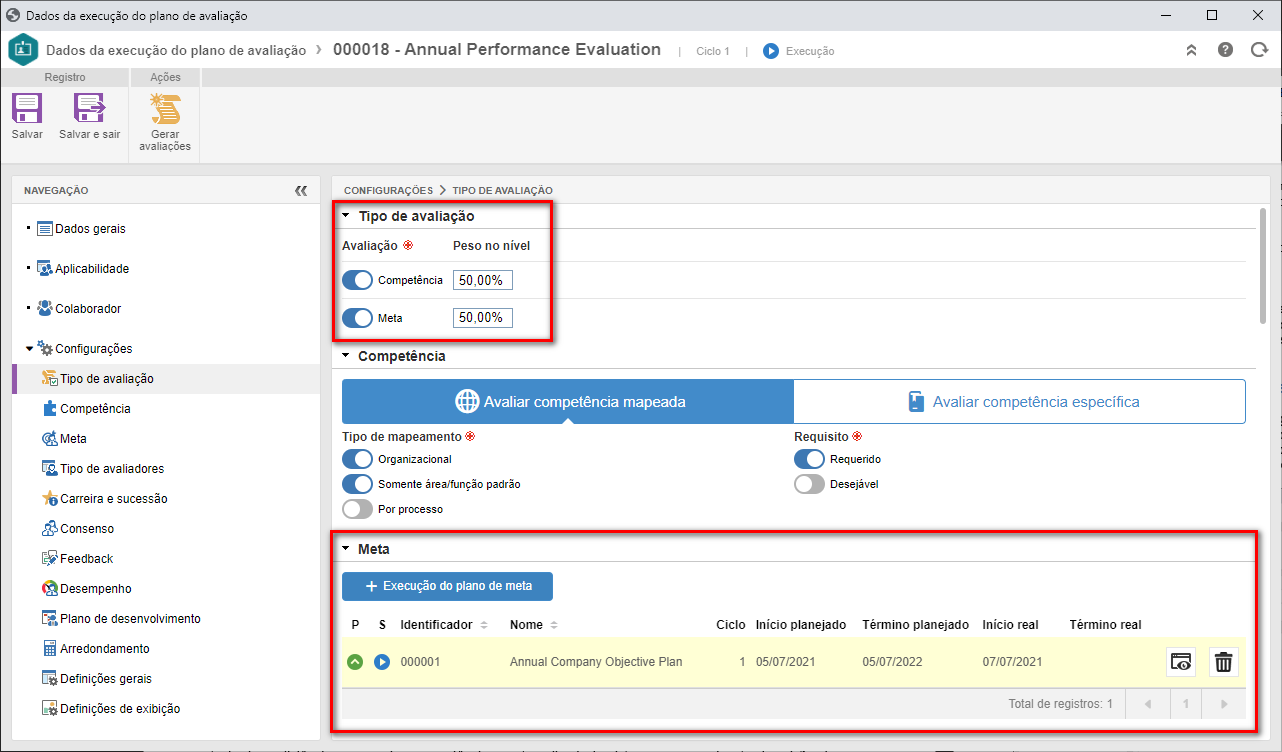Click the Desempenho chart icon
Image resolution: width=1282 pixels, height=752 pixels.
(50, 589)
